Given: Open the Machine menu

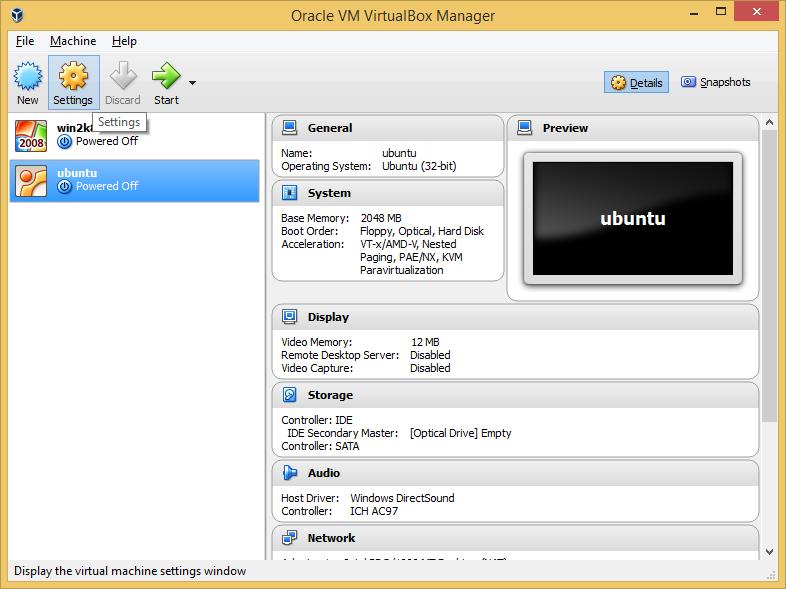Looking at the screenshot, I should coord(73,41).
